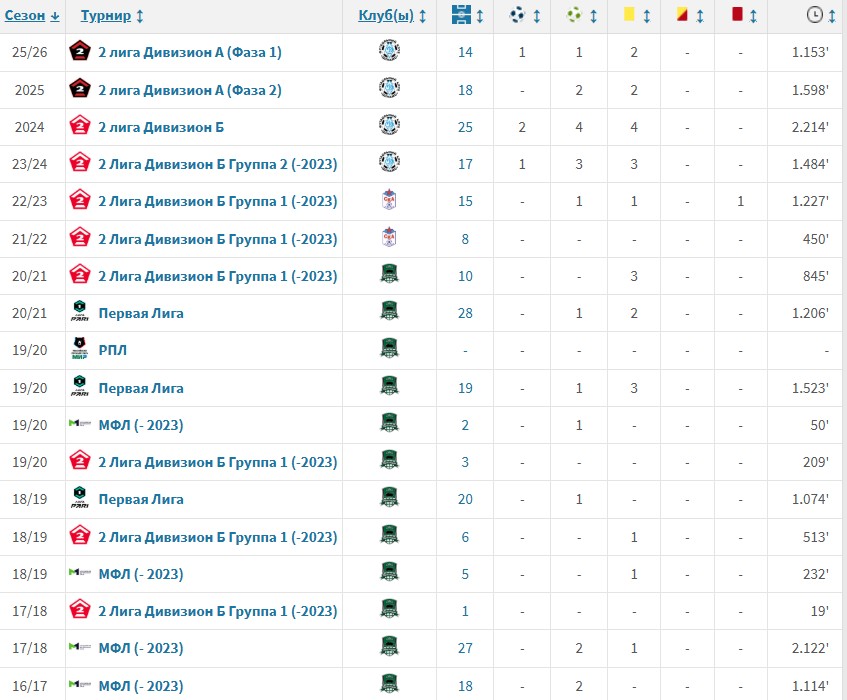Sort arrows beside the red card icon
This screenshot has width=847, height=700.
tap(753, 16)
